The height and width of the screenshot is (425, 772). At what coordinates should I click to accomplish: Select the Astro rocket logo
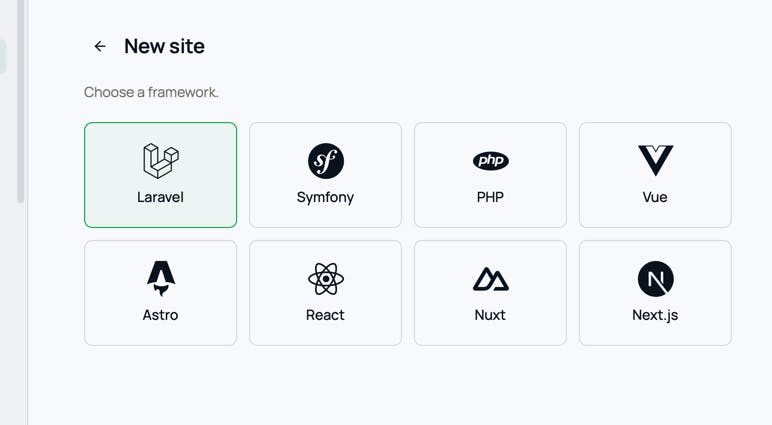(x=161, y=278)
